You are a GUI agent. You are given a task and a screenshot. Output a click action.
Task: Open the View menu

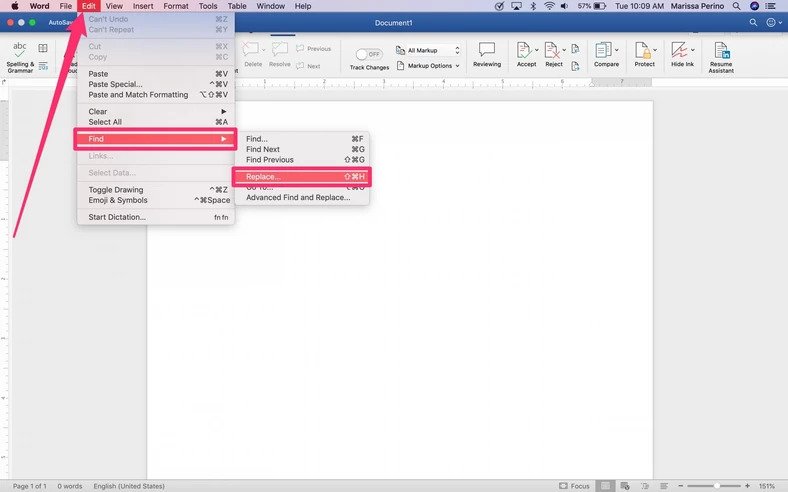(x=114, y=6)
